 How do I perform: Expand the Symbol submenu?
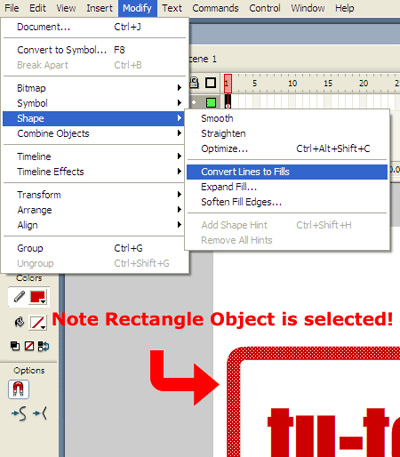94,103
